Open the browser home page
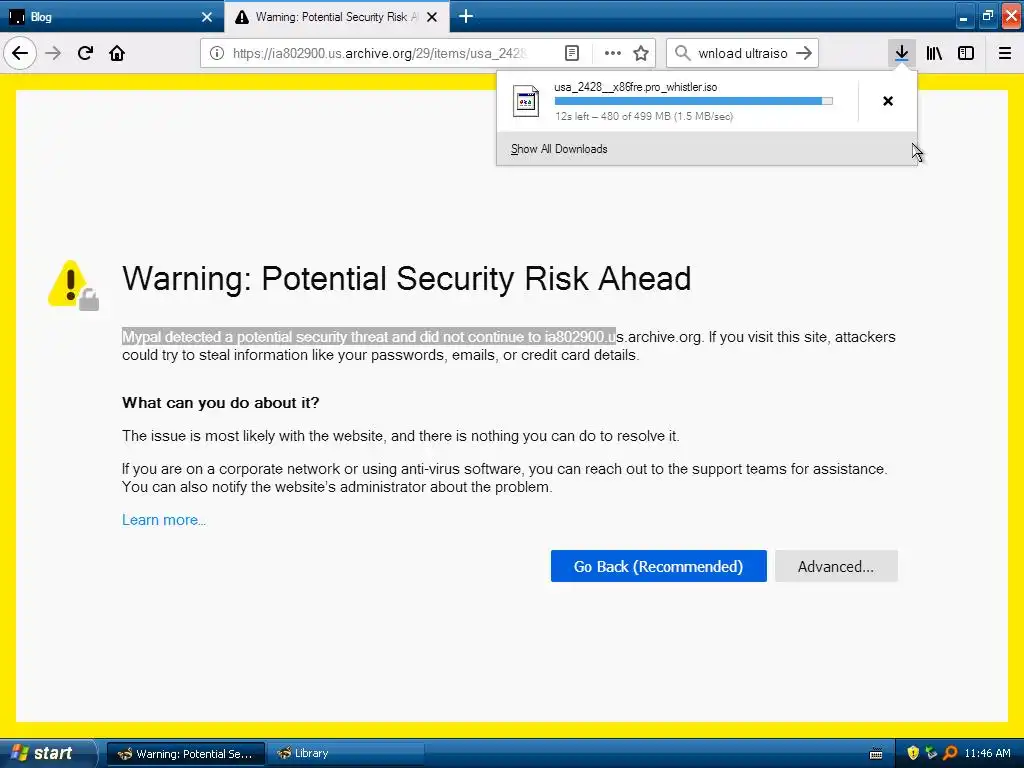1024x768 pixels. (x=117, y=53)
